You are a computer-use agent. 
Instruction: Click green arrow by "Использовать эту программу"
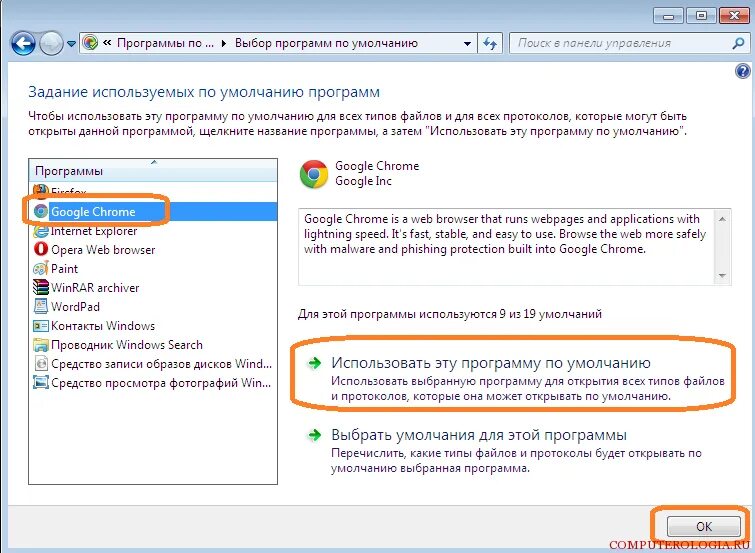pyautogui.click(x=315, y=363)
